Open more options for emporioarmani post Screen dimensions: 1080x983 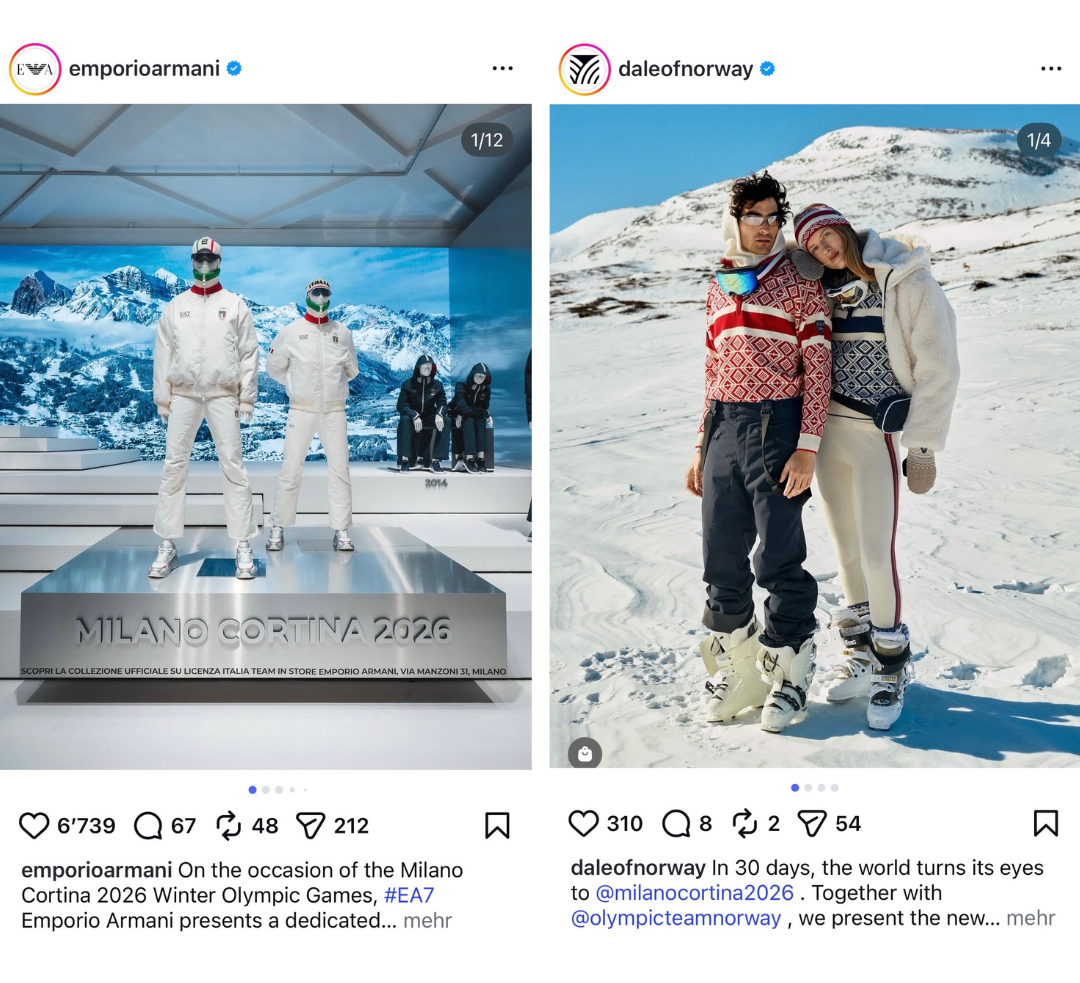tap(503, 68)
